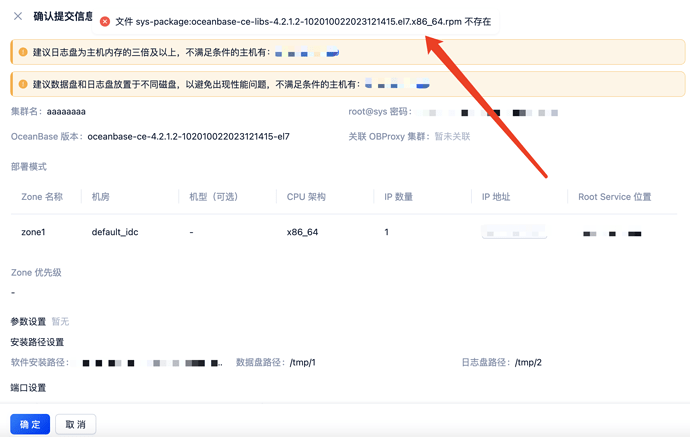Image resolution: width=690 pixels, height=437 pixels.
Task: Click the 安装路径设置 heading
Action: coord(37,342)
